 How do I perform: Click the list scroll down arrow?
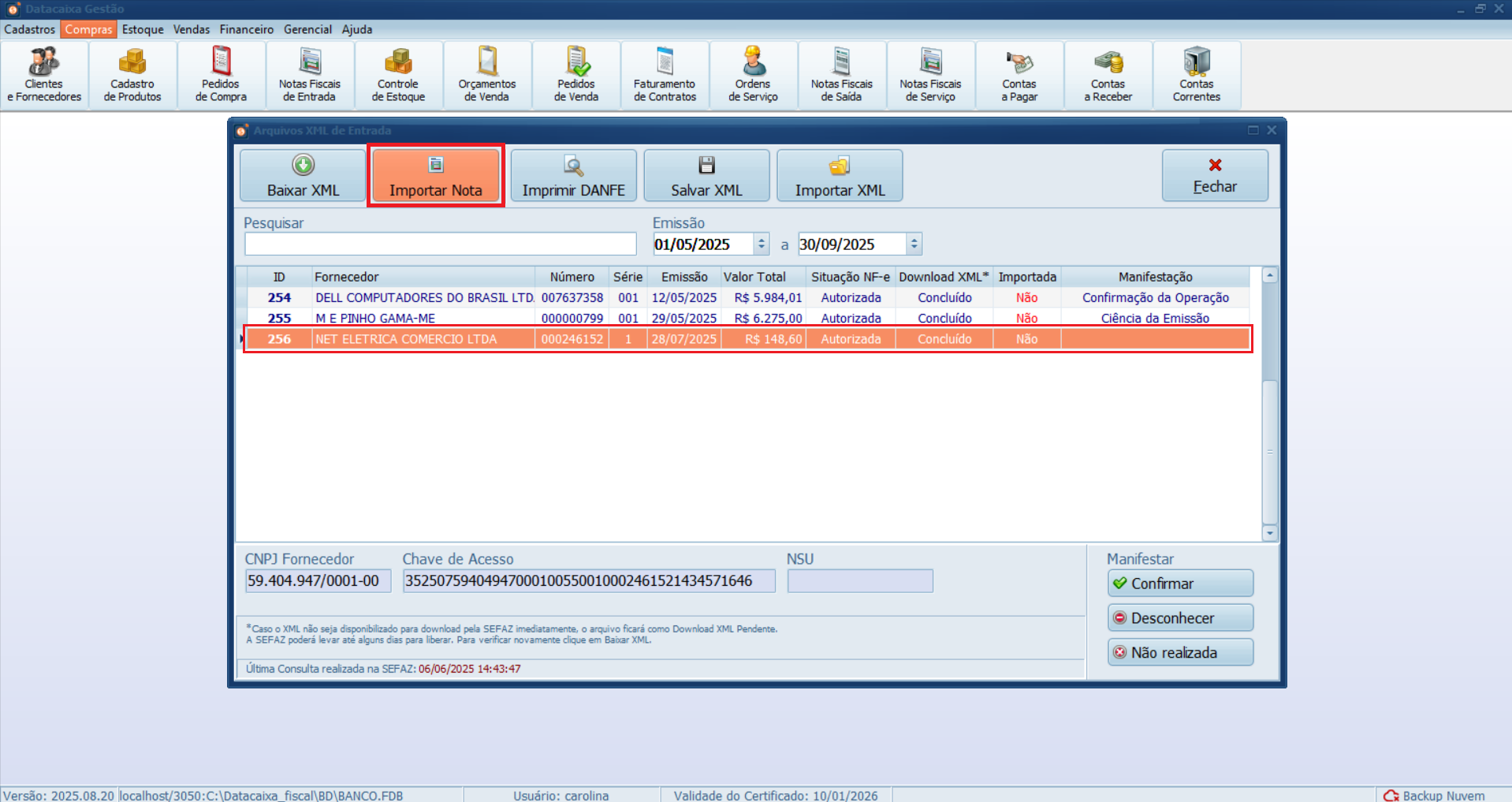pos(1269,533)
